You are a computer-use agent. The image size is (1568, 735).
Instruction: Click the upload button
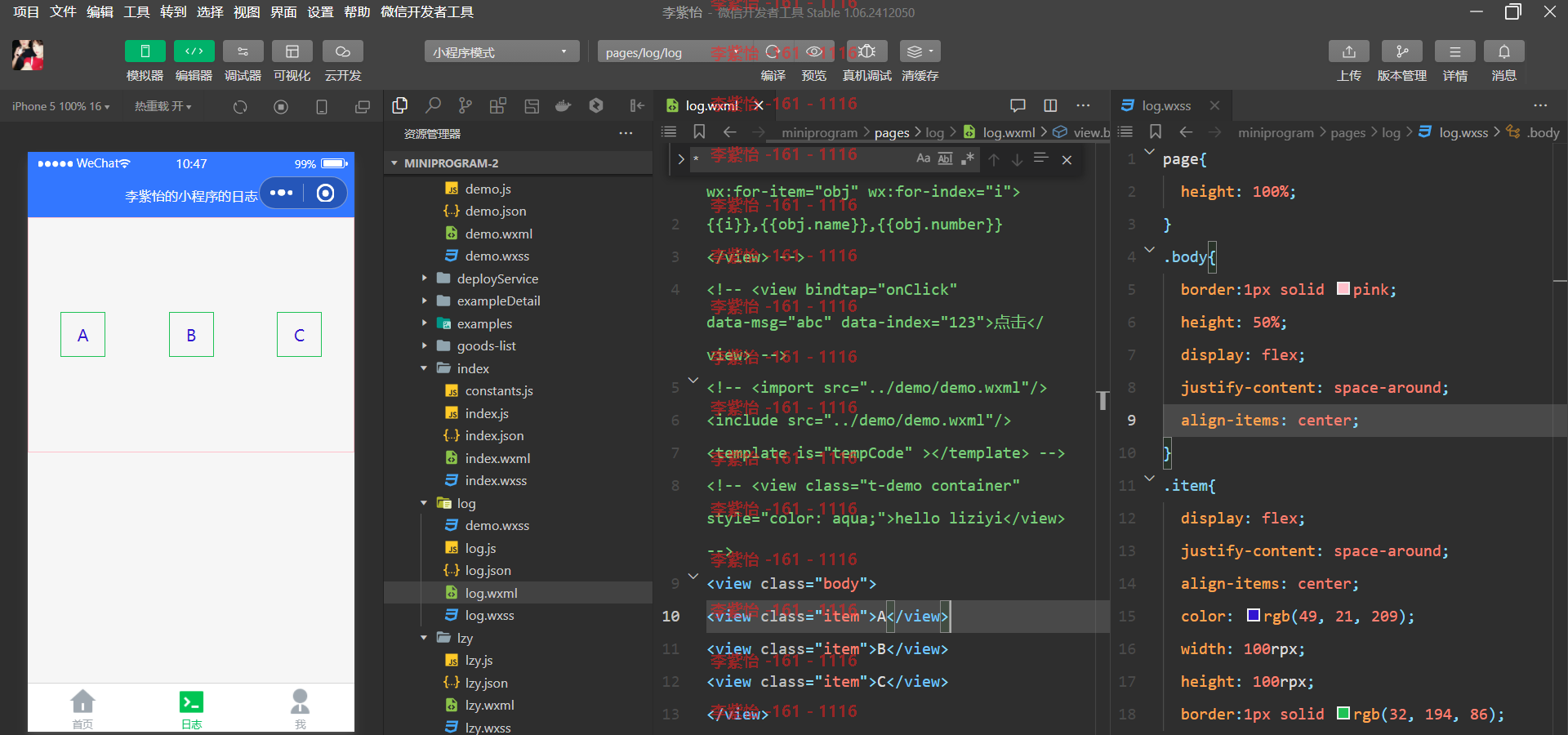coord(1349,51)
